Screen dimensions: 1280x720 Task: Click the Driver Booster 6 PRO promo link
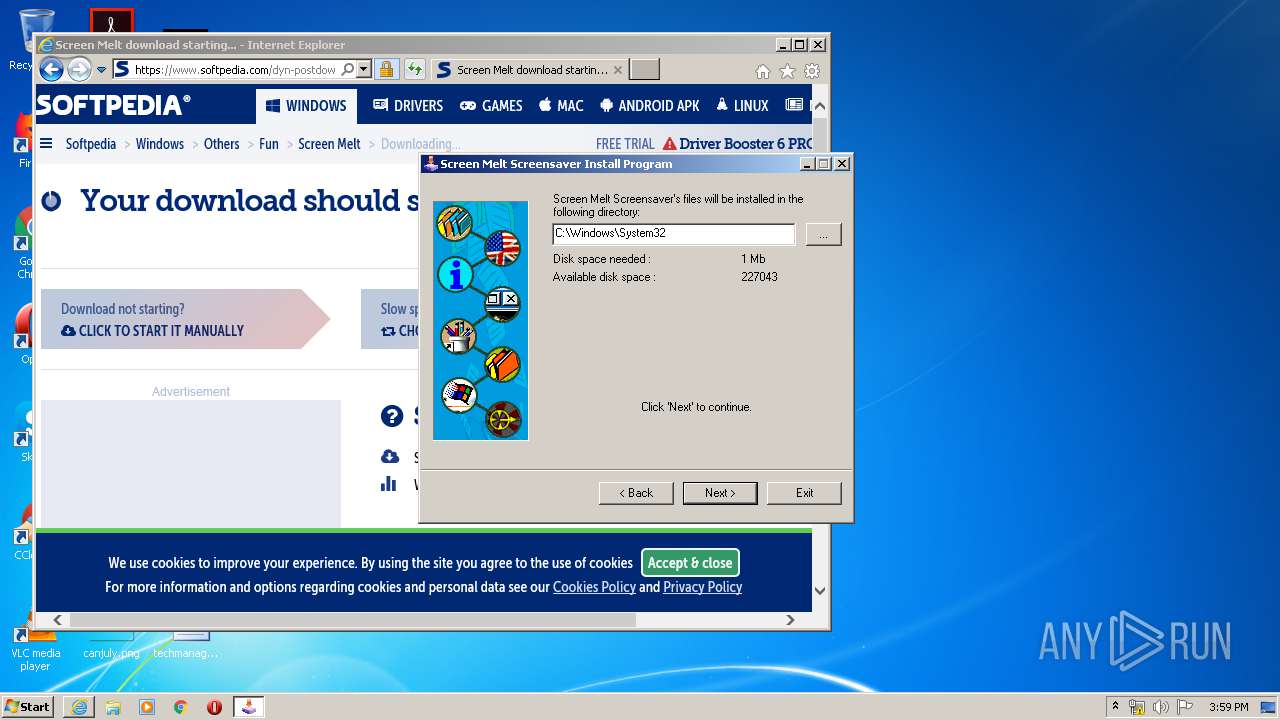(x=738, y=144)
